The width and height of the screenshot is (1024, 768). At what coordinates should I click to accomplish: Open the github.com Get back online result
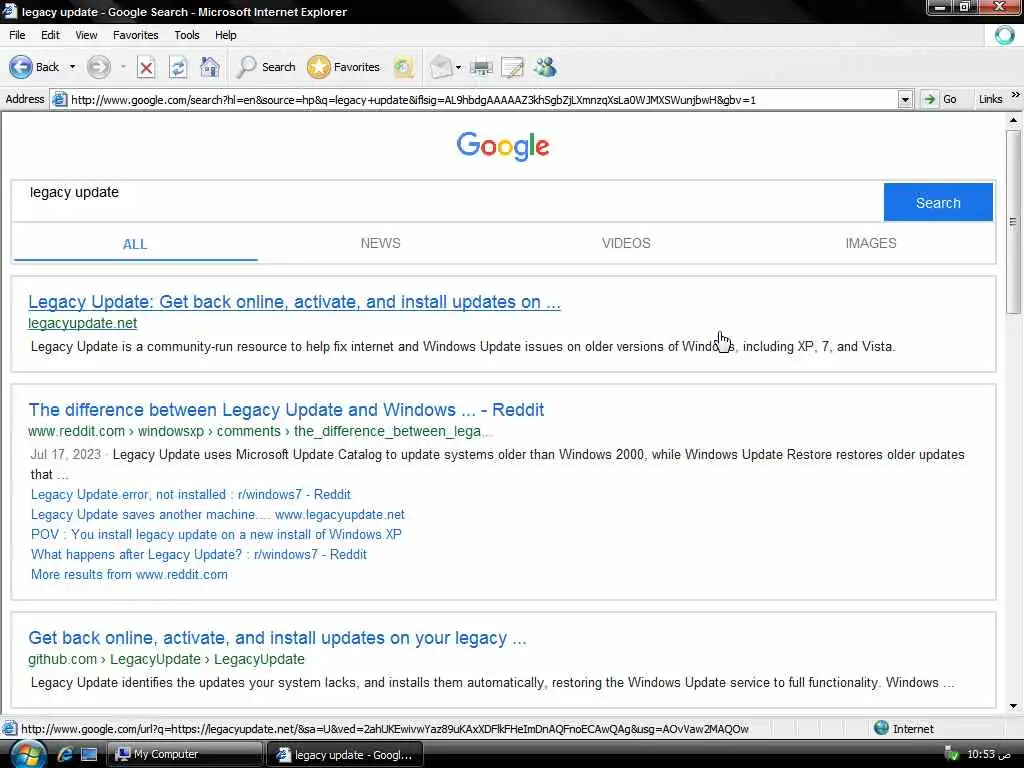coord(277,637)
